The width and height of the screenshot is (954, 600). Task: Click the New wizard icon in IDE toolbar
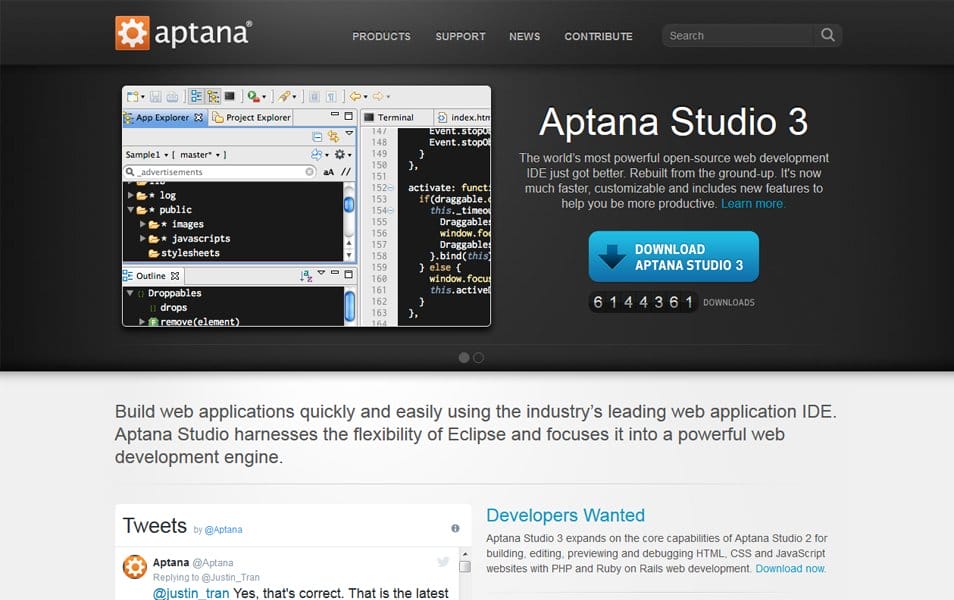(x=133, y=96)
